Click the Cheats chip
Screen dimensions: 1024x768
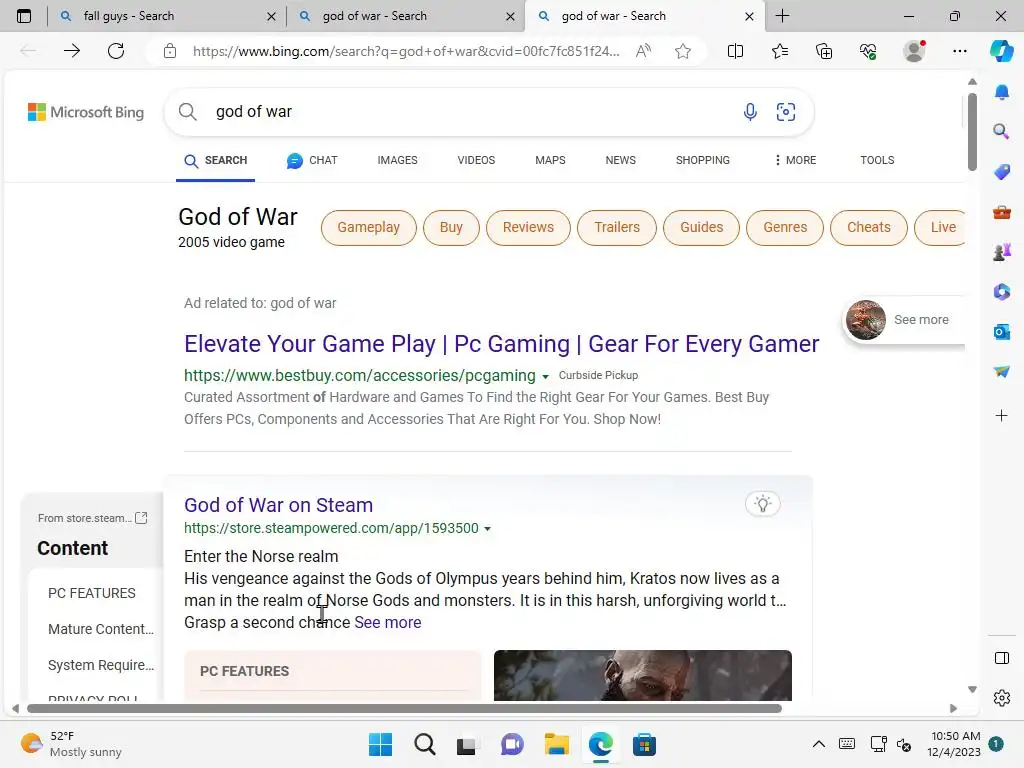click(x=869, y=227)
